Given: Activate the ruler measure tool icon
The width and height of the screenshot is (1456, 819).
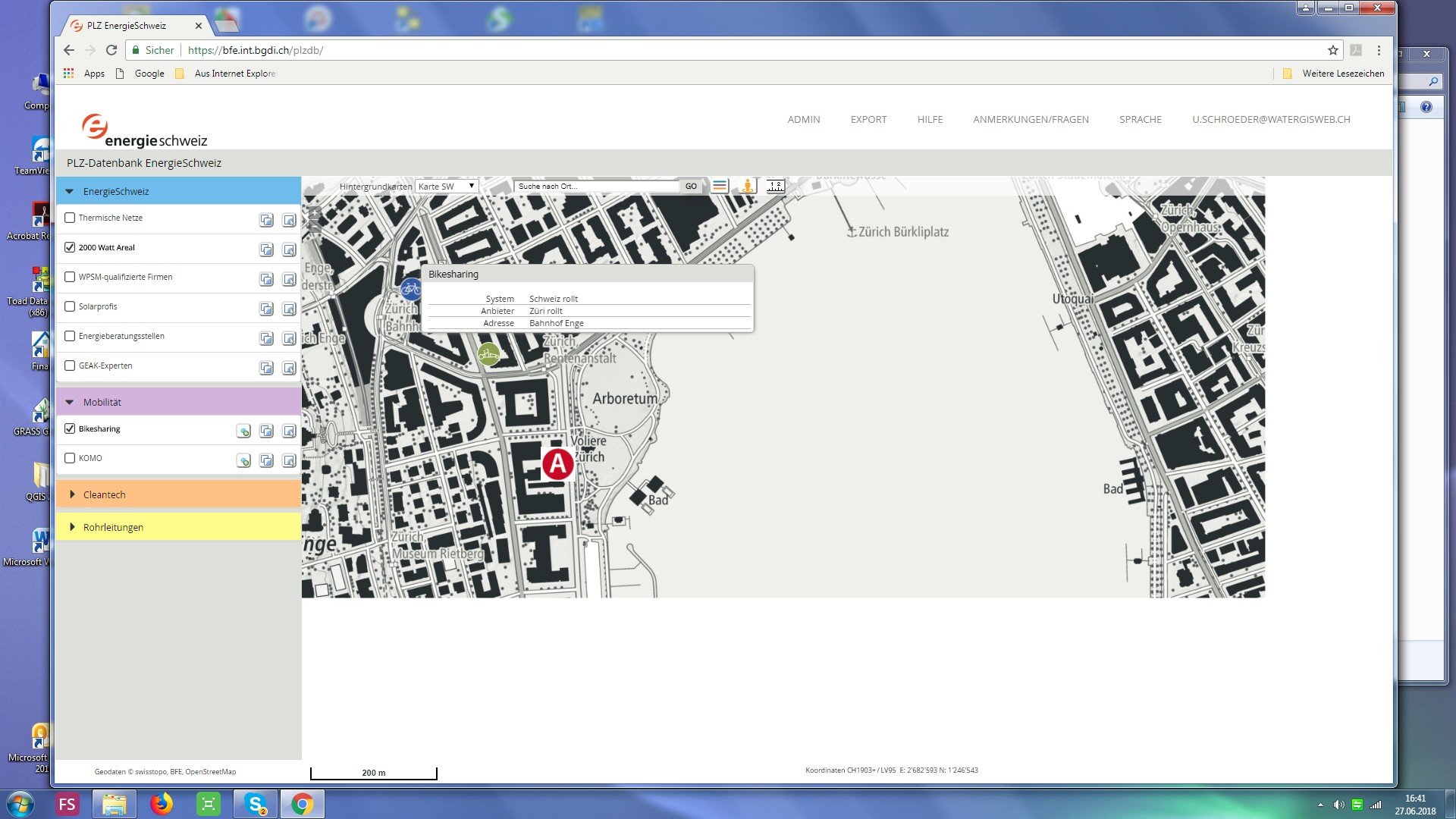Looking at the screenshot, I should point(775,186).
